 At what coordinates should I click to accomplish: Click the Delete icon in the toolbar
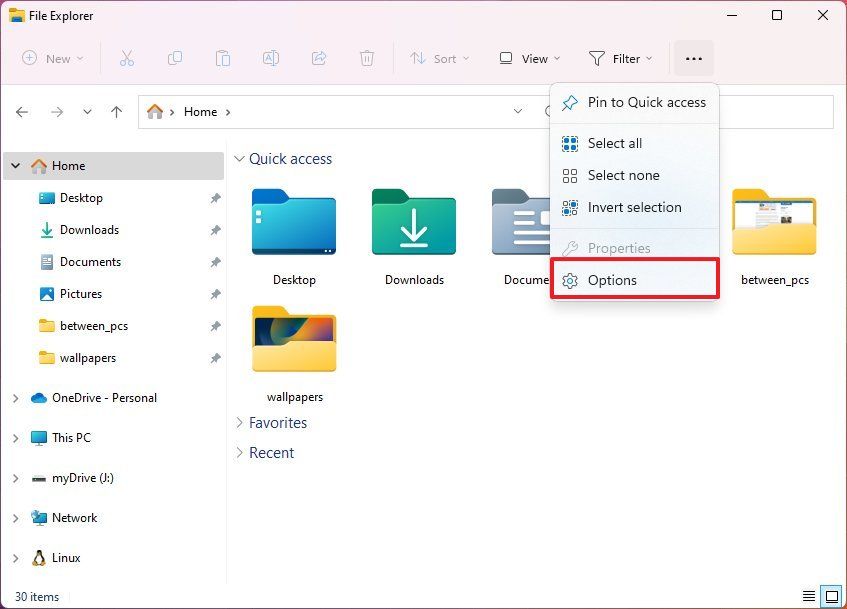tap(367, 58)
